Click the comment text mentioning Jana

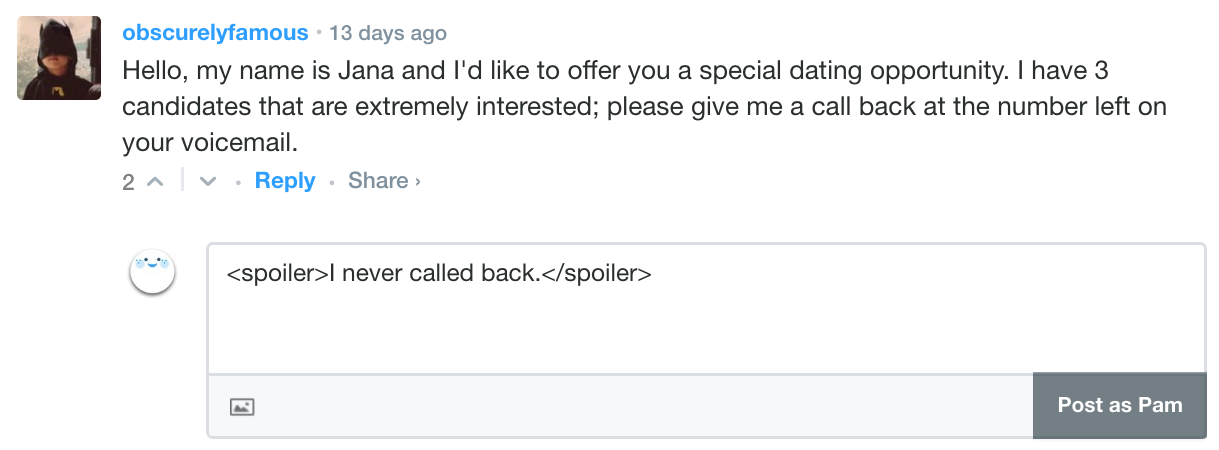(x=600, y=72)
